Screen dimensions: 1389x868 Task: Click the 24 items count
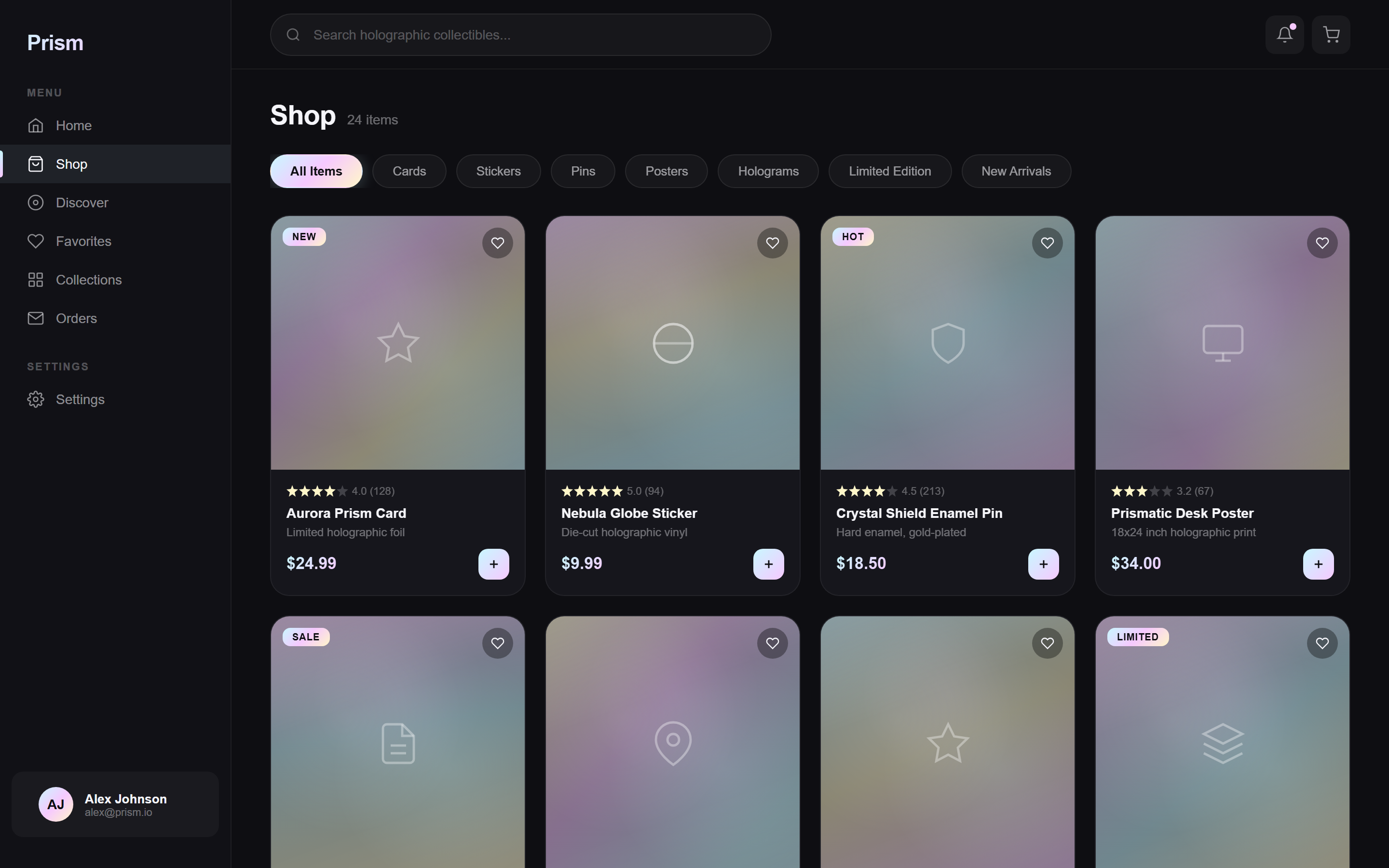[372, 120]
